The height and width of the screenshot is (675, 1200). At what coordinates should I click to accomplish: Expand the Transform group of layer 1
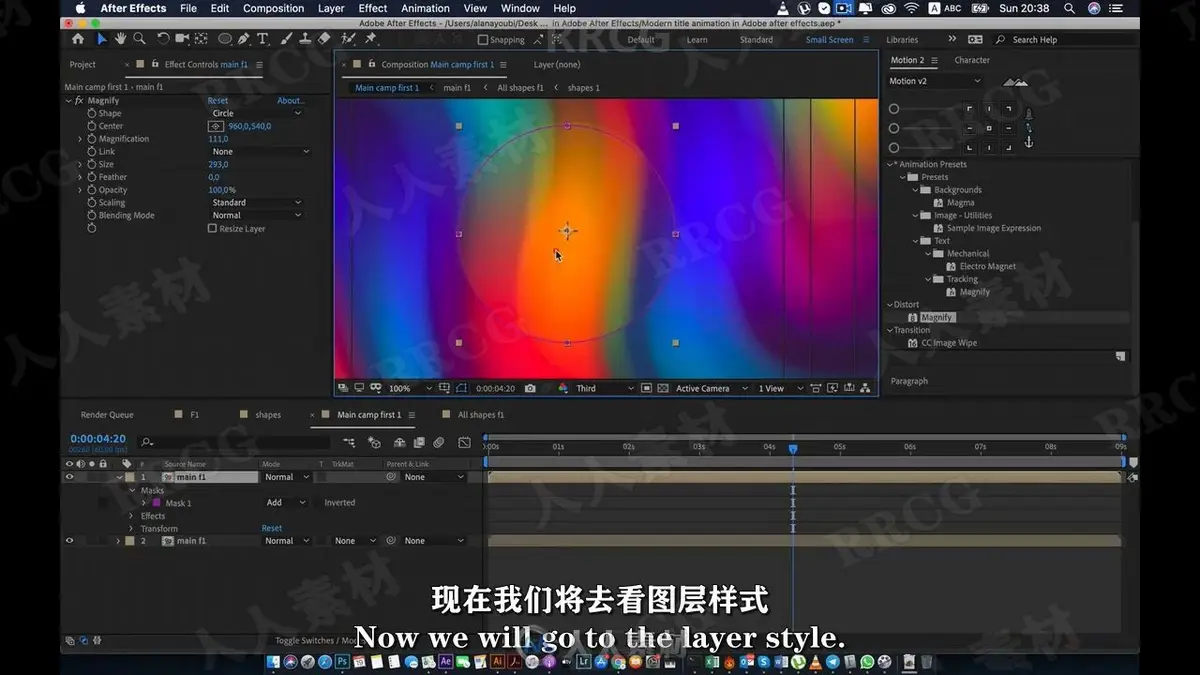(x=131, y=529)
